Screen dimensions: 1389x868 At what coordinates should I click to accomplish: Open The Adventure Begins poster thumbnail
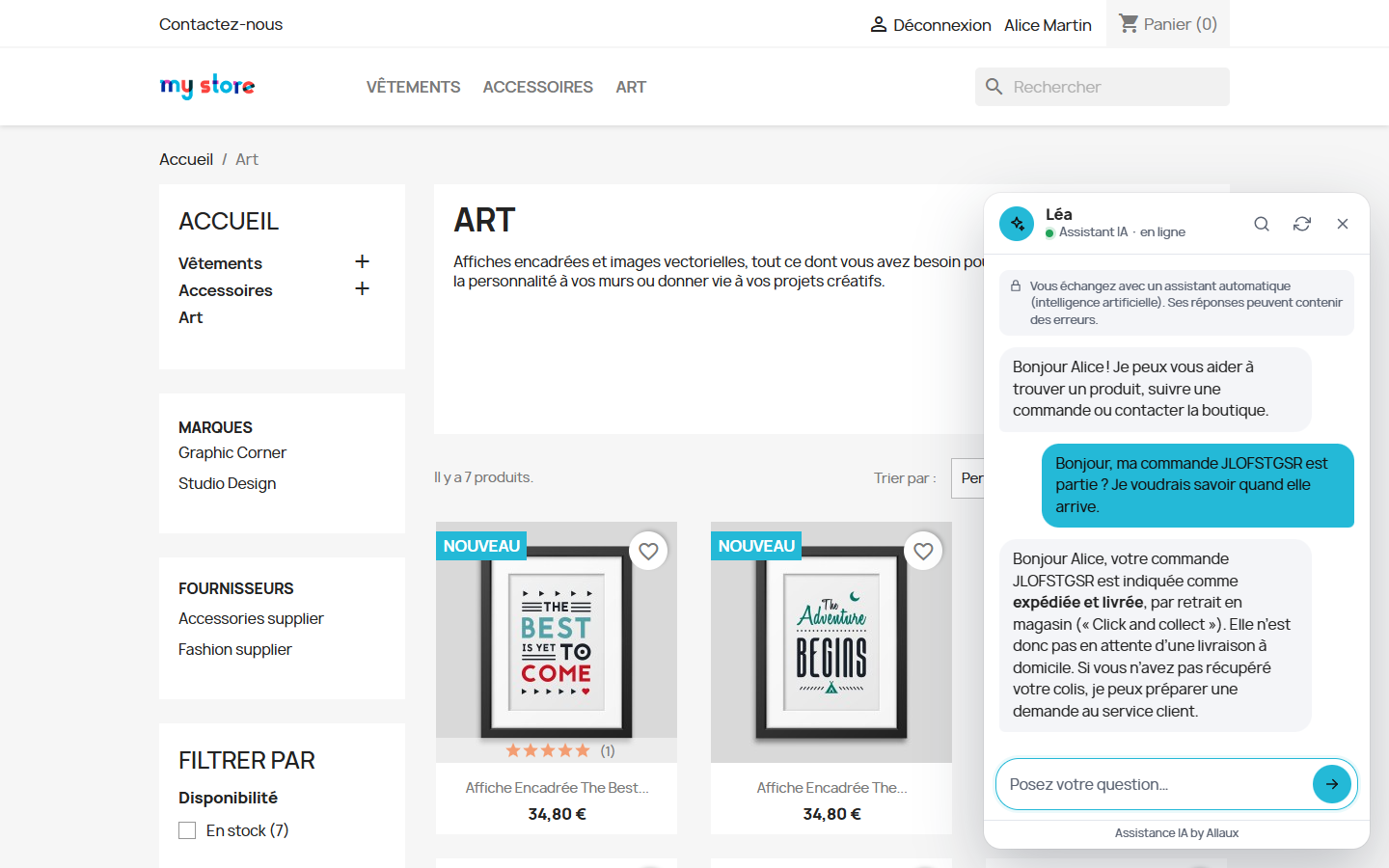(x=831, y=642)
